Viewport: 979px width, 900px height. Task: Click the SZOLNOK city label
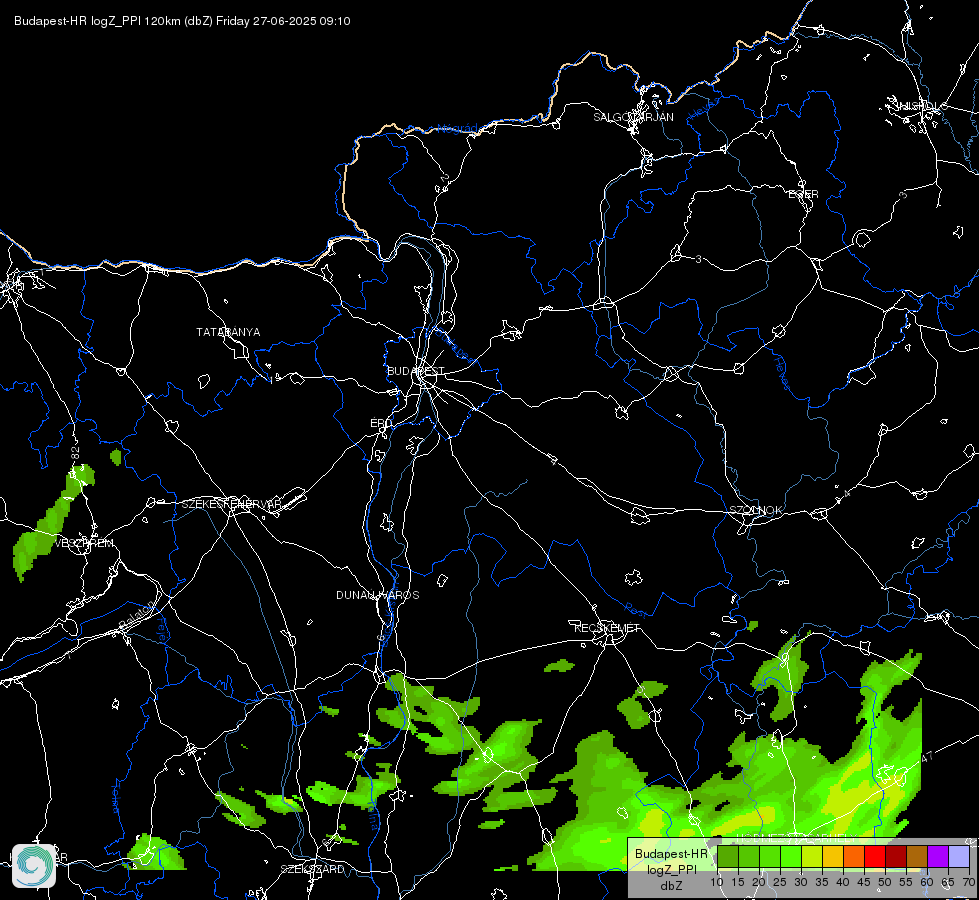[x=755, y=510]
